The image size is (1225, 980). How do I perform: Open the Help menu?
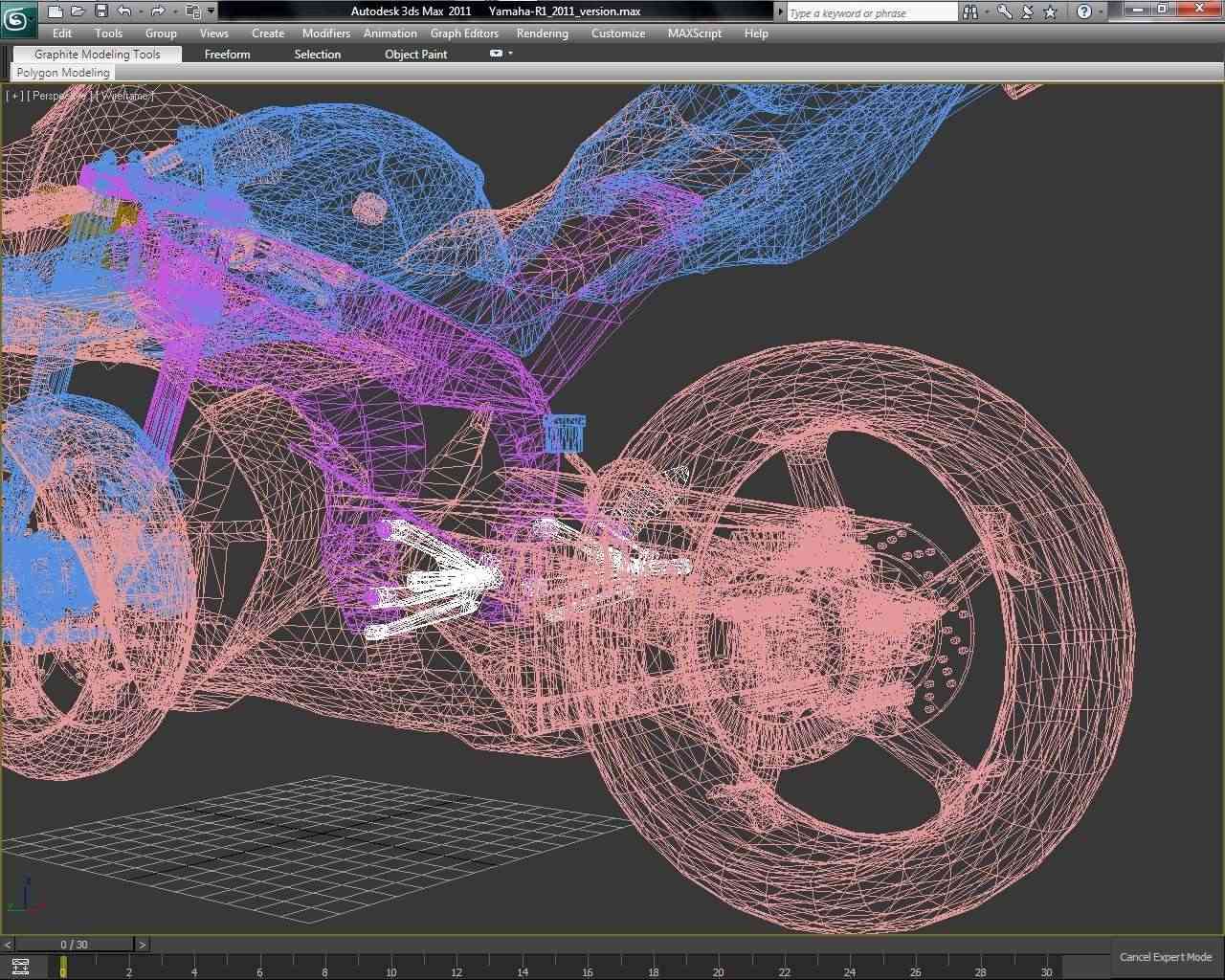pyautogui.click(x=756, y=33)
